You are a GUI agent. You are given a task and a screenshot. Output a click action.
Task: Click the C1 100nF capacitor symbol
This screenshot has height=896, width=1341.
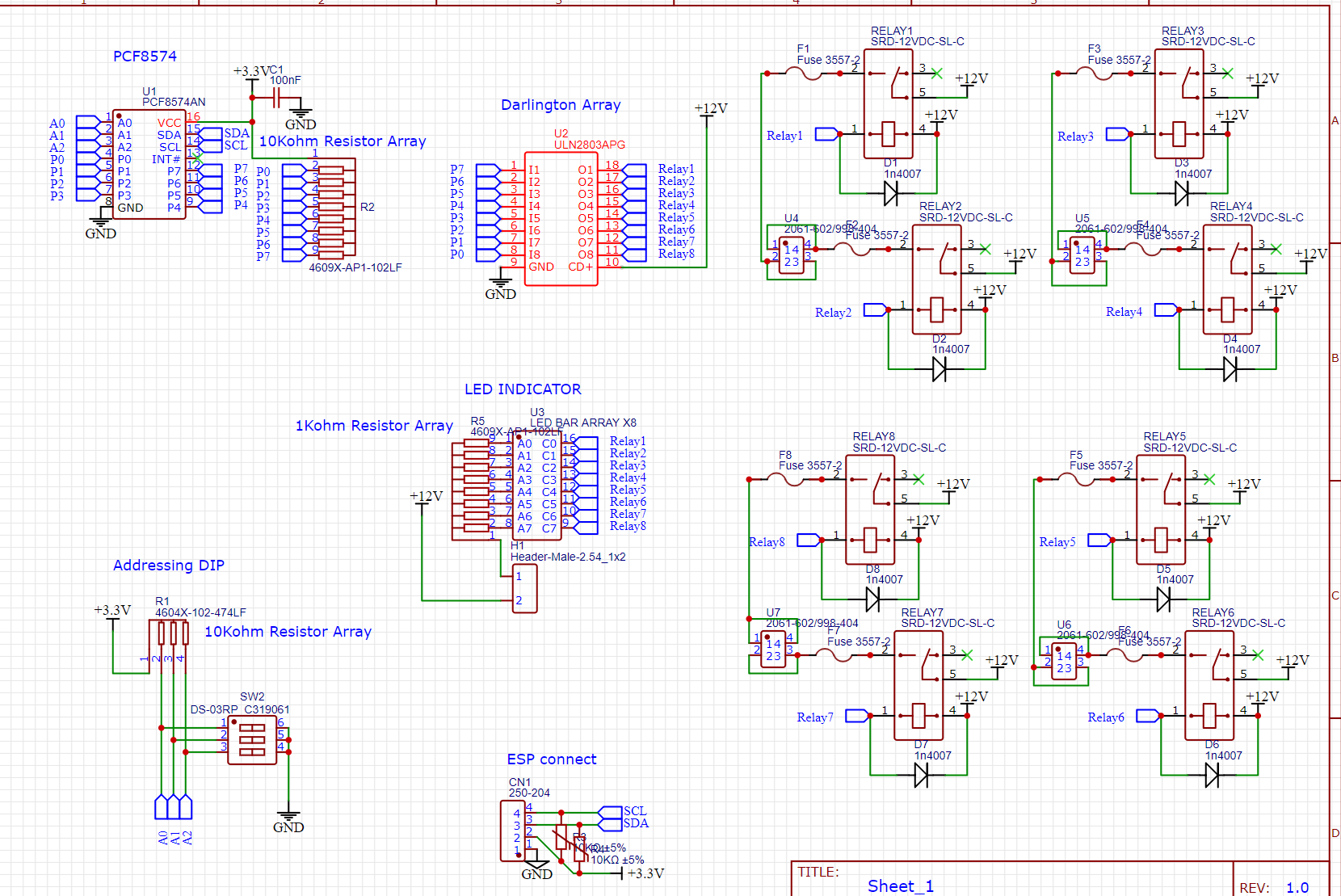click(276, 99)
